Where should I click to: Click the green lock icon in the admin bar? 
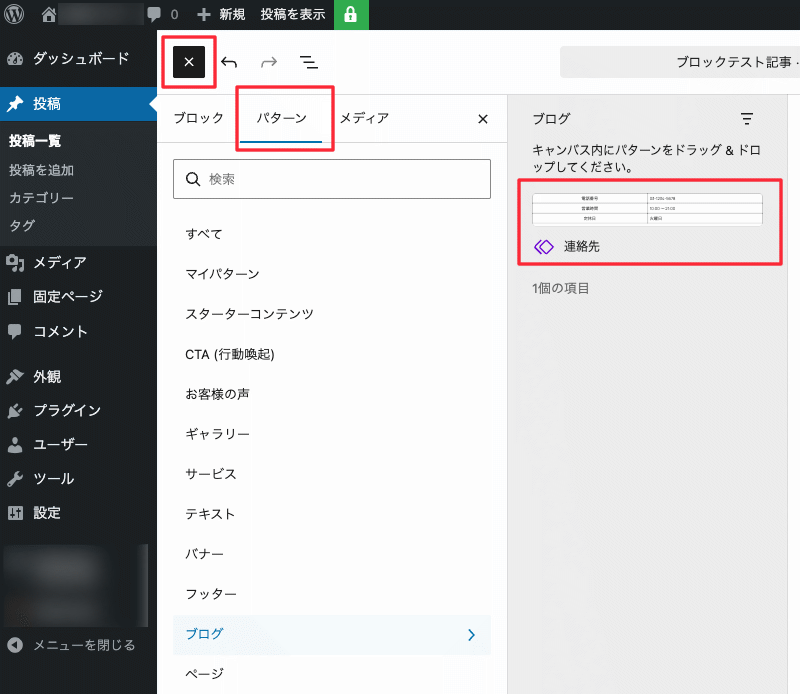(350, 15)
